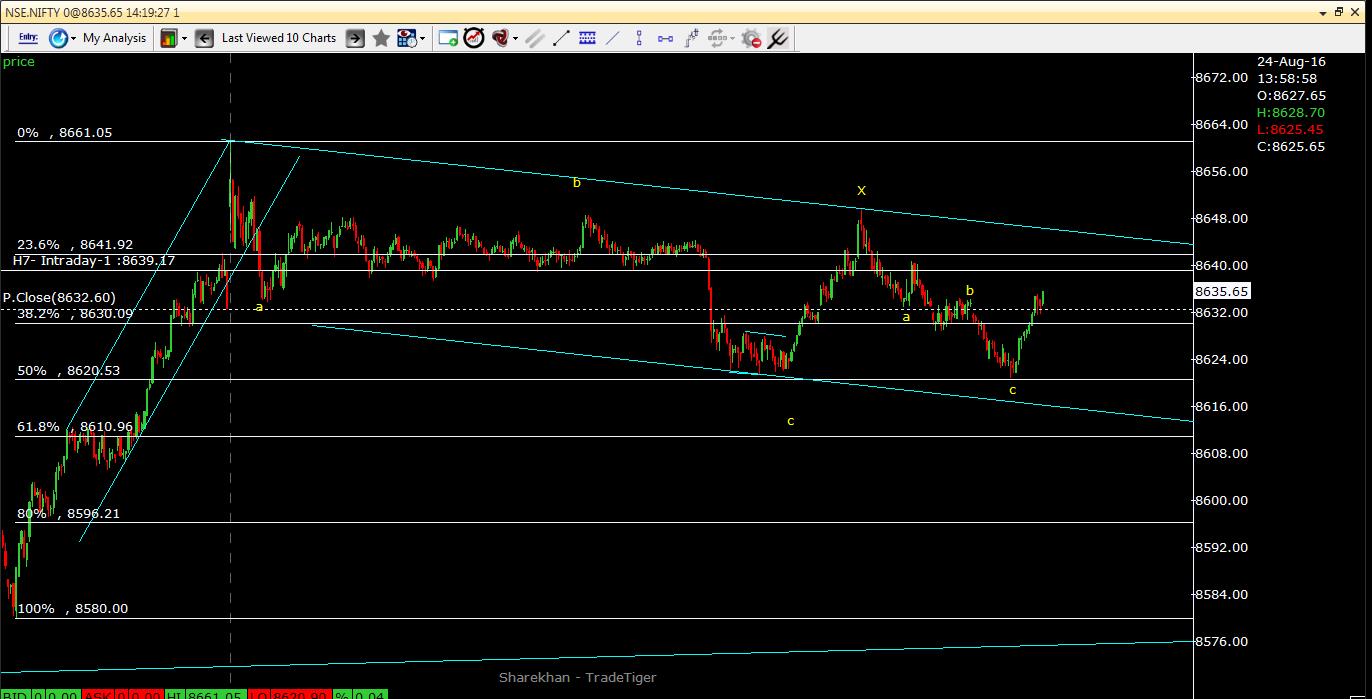Click the 8672.00 price axis label
The height and width of the screenshot is (699, 1372).
(x=1221, y=77)
